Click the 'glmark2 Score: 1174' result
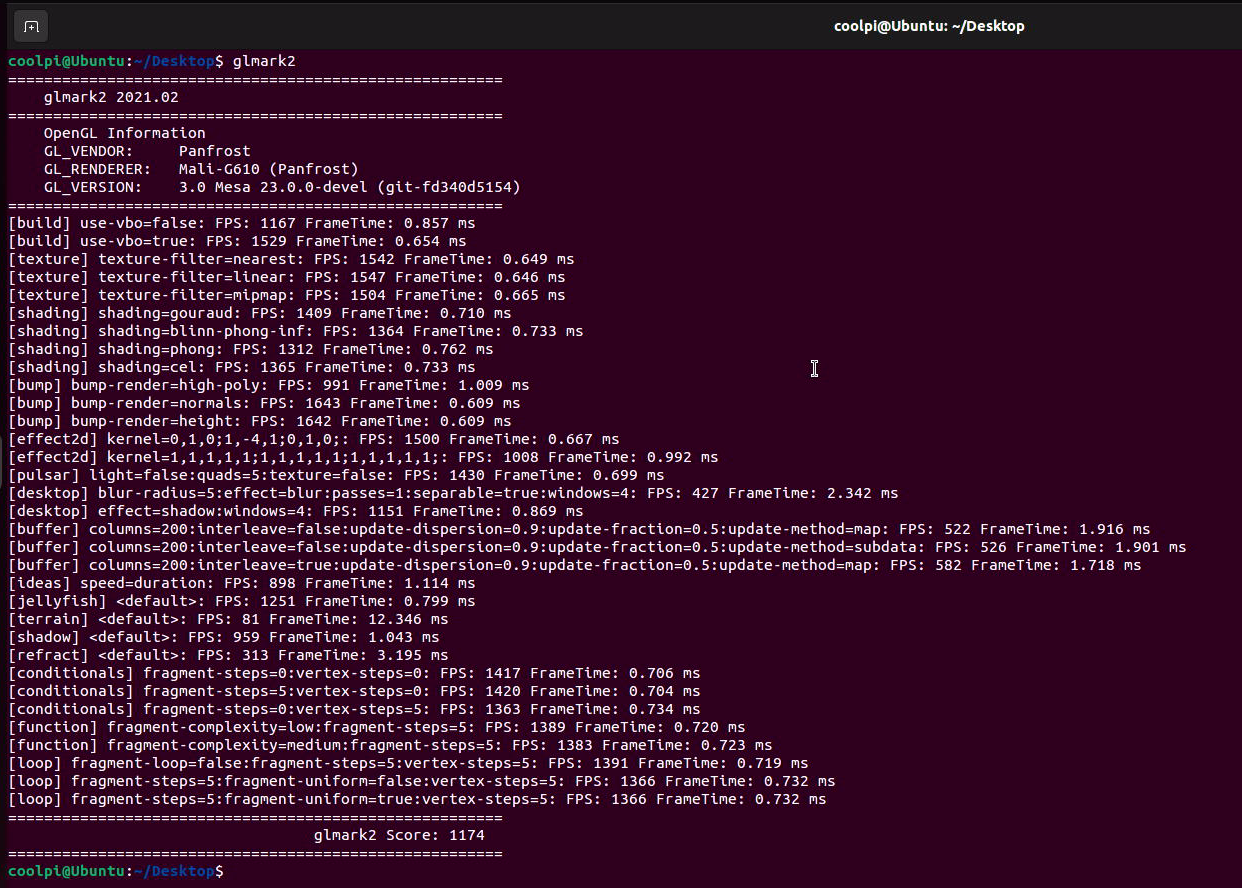 pyautogui.click(x=399, y=835)
